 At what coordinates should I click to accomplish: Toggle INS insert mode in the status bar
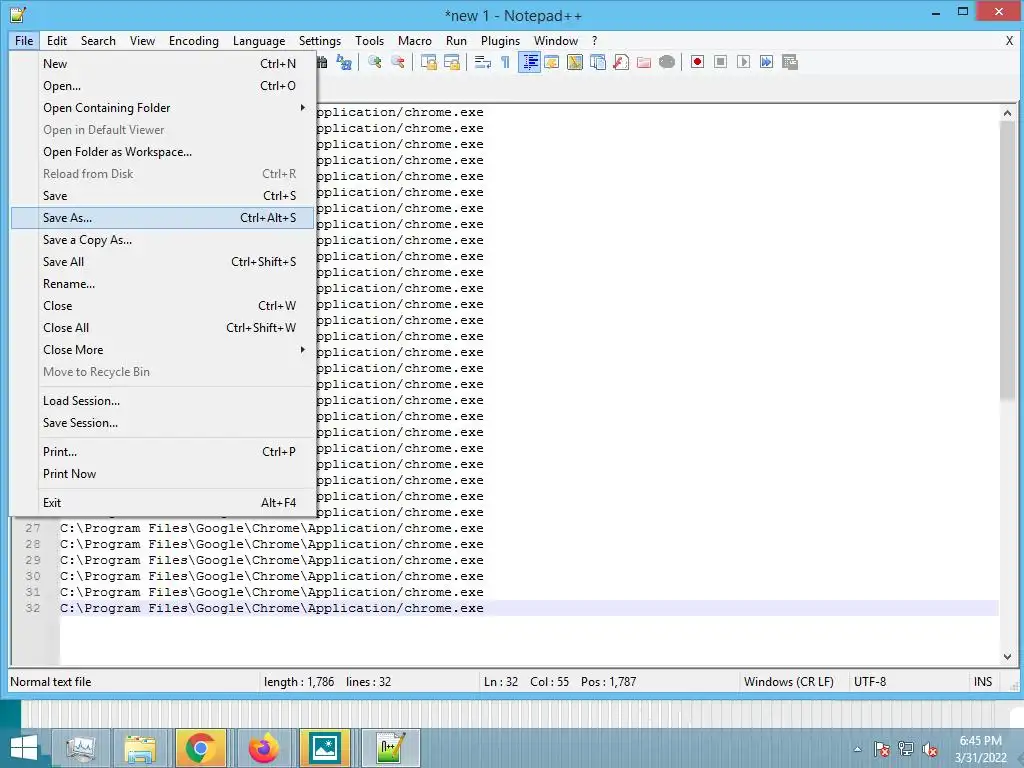(x=983, y=682)
